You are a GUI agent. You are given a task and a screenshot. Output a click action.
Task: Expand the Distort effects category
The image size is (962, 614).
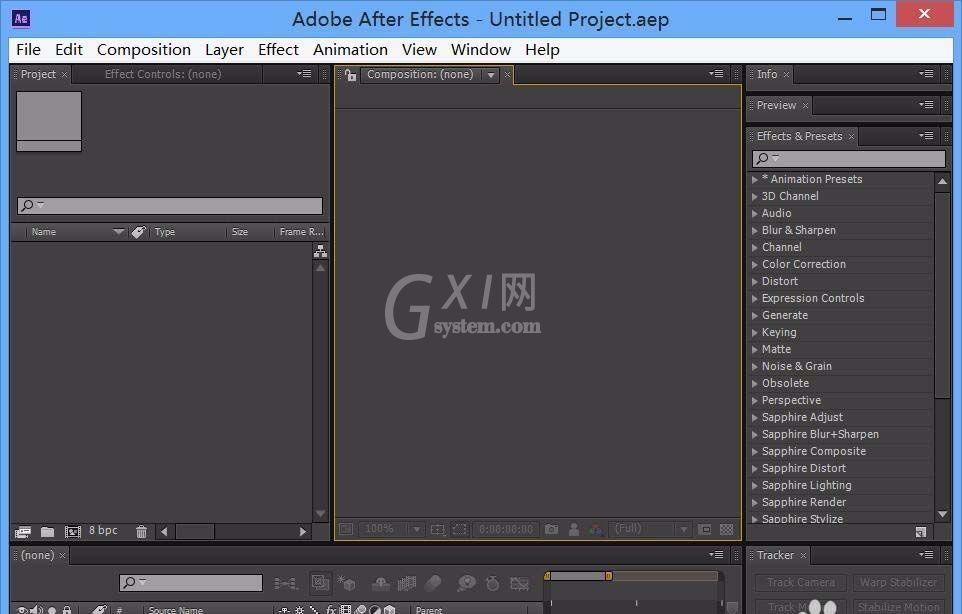[755, 282]
